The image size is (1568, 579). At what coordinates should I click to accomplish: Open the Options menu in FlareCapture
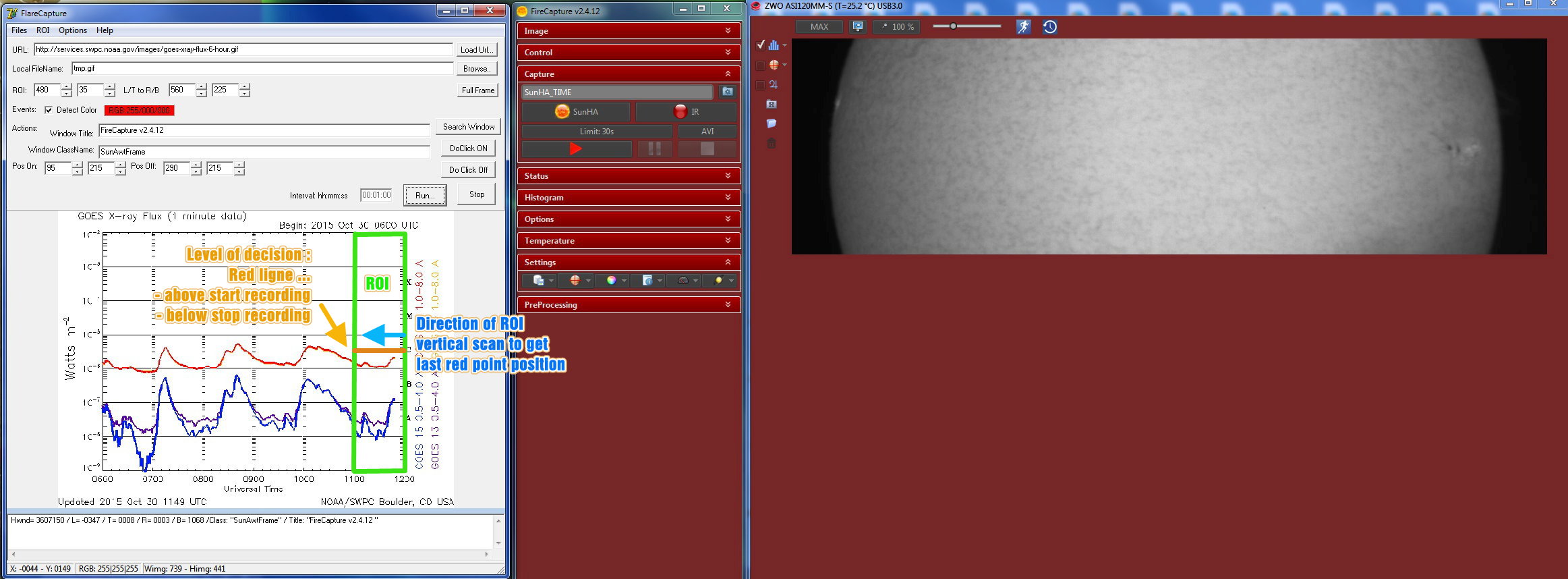point(73,30)
